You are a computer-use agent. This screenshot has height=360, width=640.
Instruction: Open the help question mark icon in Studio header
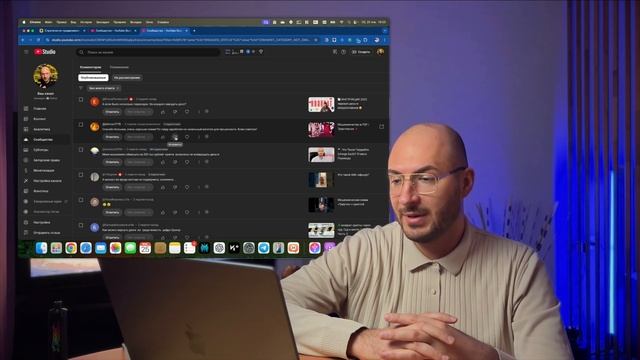[x=343, y=52]
